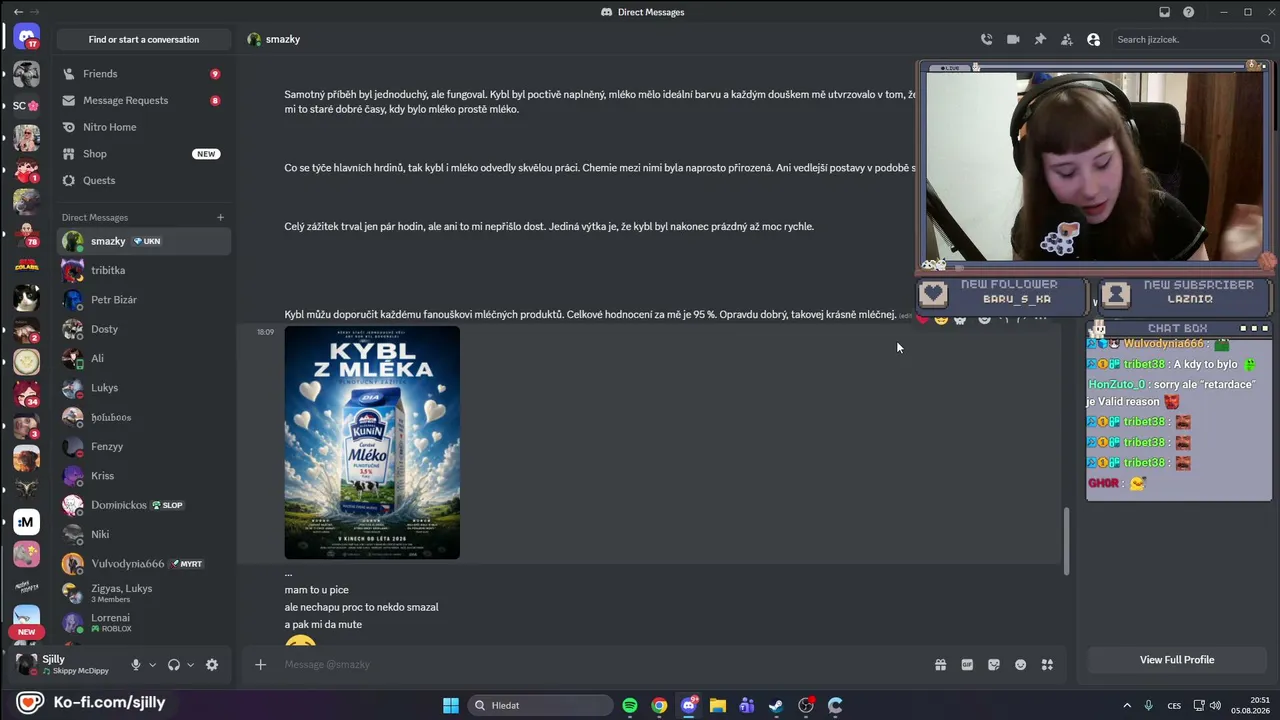The height and width of the screenshot is (720, 1280).
Task: Open the Kriss conversation
Action: [x=143, y=476]
